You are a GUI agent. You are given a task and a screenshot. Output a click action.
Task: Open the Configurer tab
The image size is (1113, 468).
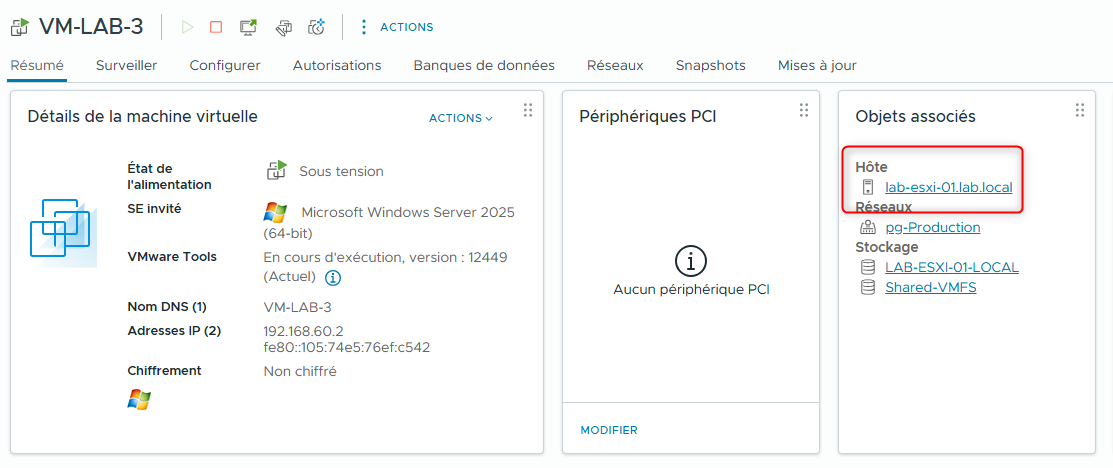(x=225, y=65)
